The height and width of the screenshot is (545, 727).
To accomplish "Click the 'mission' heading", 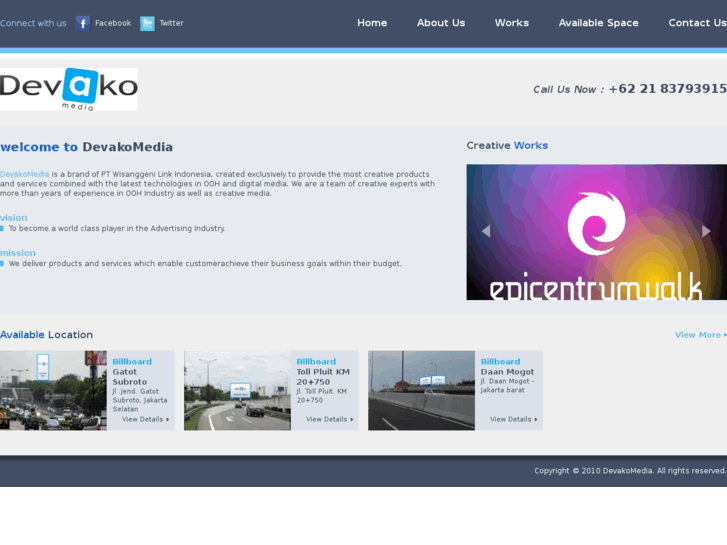I will pyautogui.click(x=18, y=253).
